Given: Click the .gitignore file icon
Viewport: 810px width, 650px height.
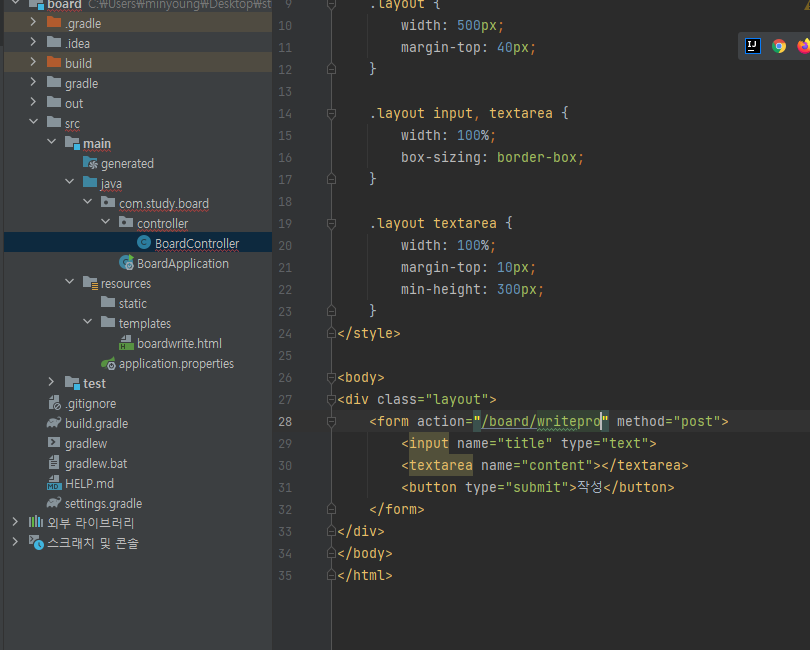Looking at the screenshot, I should pyautogui.click(x=54, y=403).
